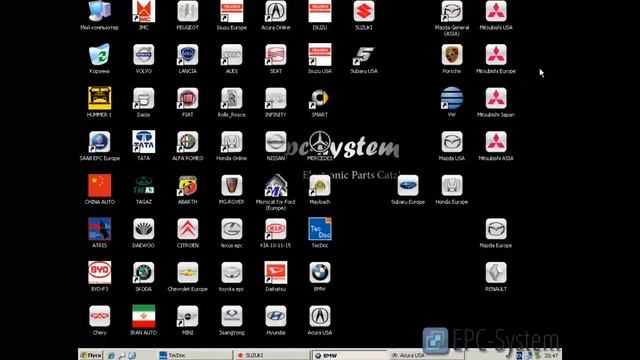Open the CHINA AUTO flag icon
640x360 pixels.
click(x=100, y=186)
